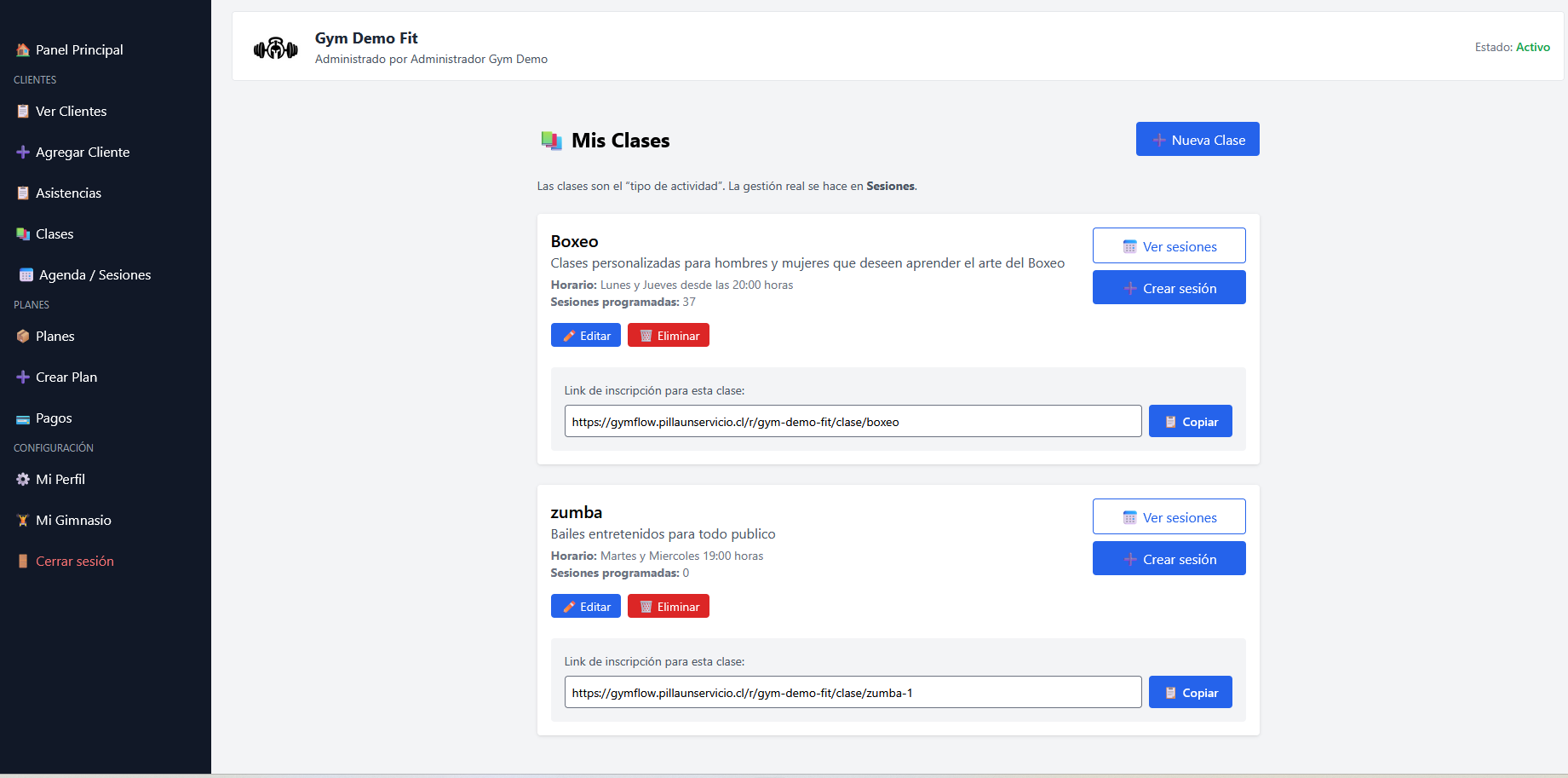This screenshot has height=778, width=1568.
Task: Click the plus icon in Boxeo Crear sesión
Action: click(x=1130, y=289)
